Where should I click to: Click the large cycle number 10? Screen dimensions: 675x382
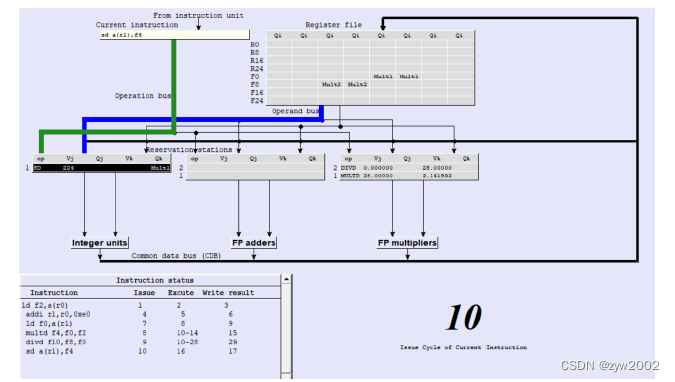(x=464, y=318)
